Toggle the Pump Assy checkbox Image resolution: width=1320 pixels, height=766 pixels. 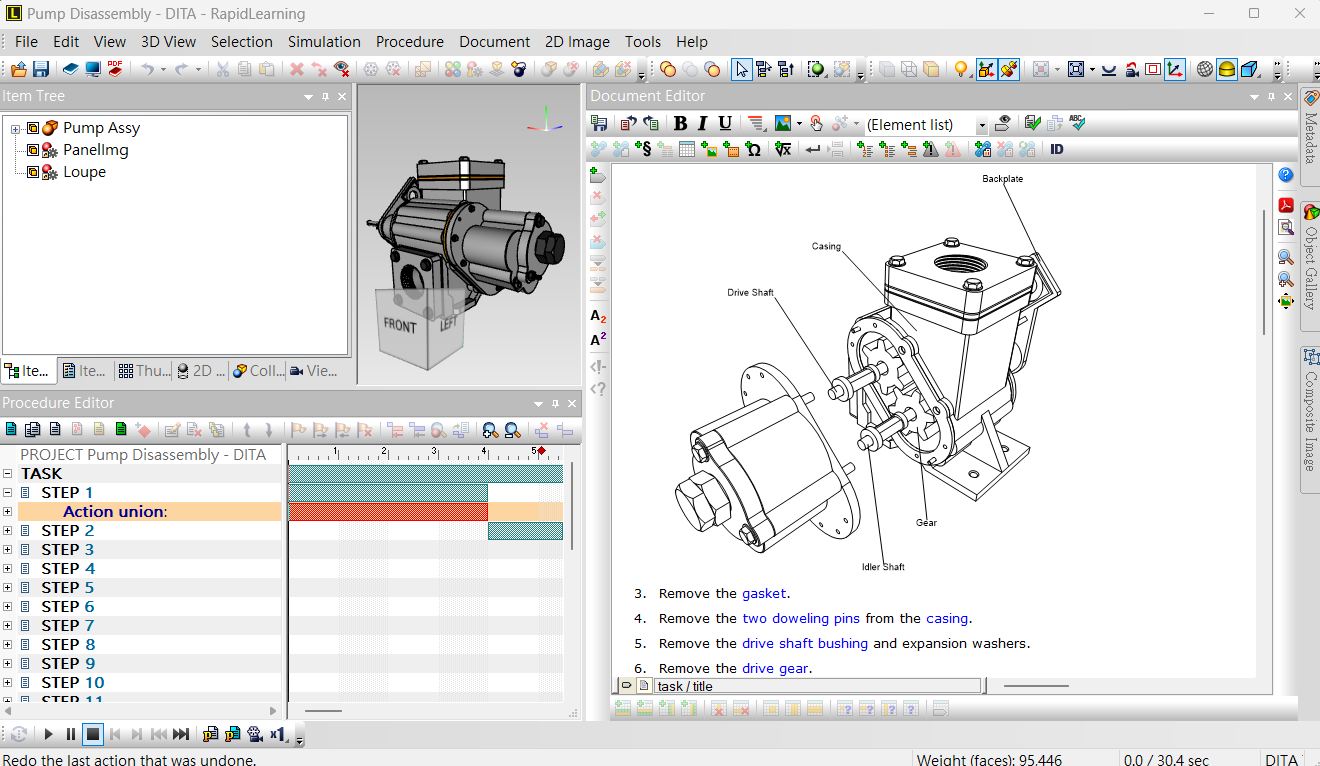pyautogui.click(x=33, y=128)
